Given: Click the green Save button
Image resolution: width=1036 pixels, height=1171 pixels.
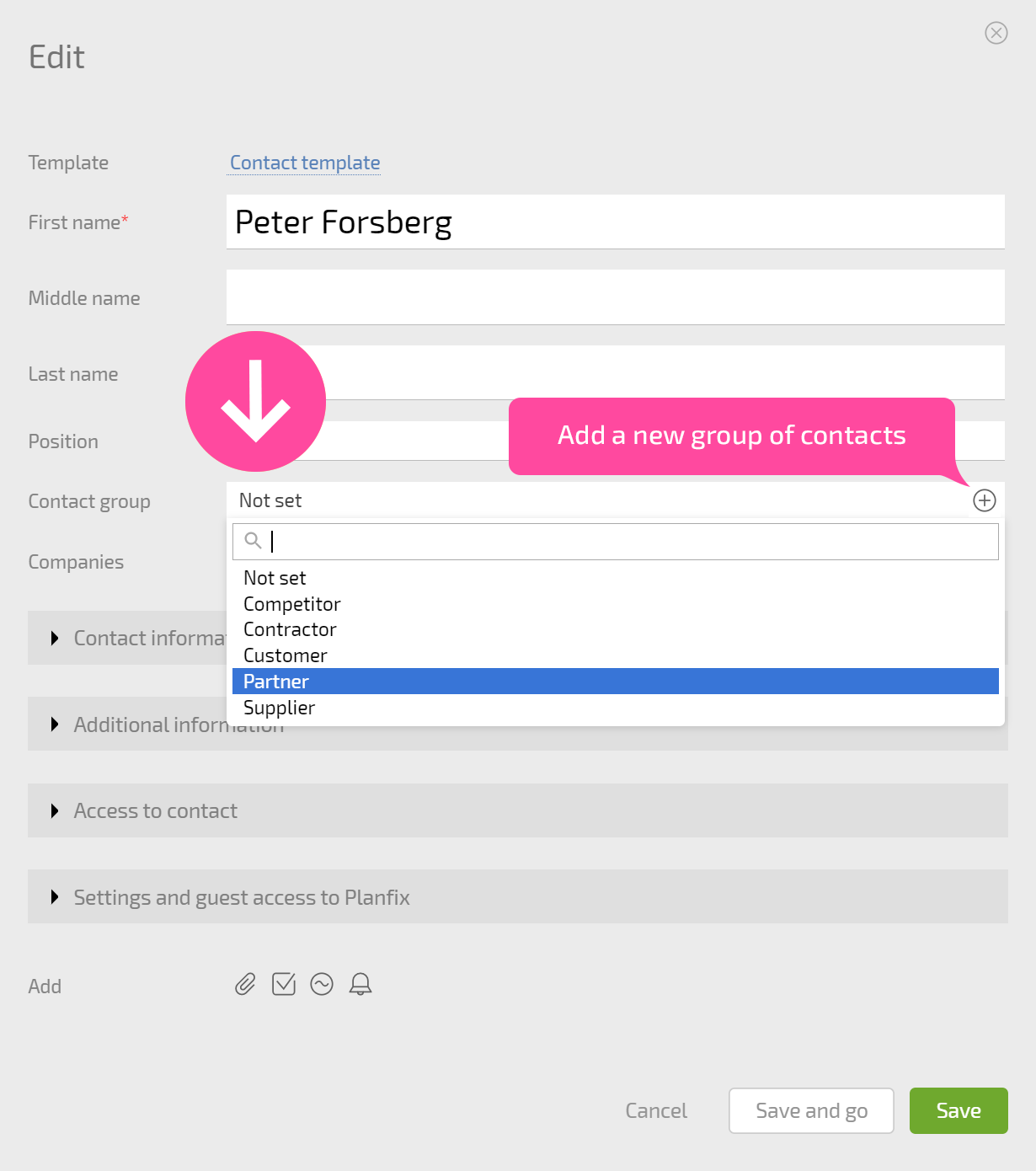Looking at the screenshot, I should [959, 1110].
